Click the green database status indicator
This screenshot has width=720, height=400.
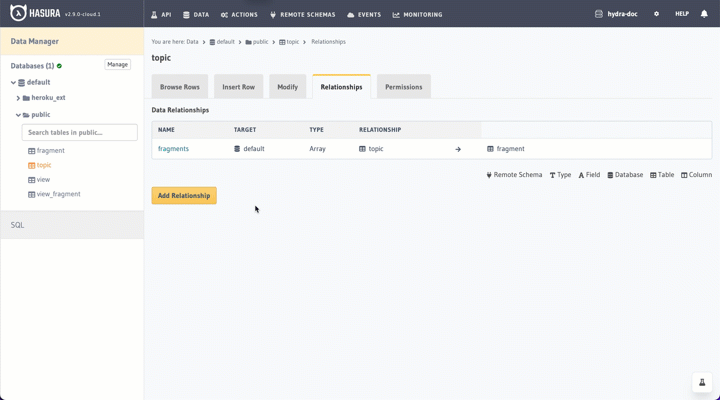pos(59,66)
